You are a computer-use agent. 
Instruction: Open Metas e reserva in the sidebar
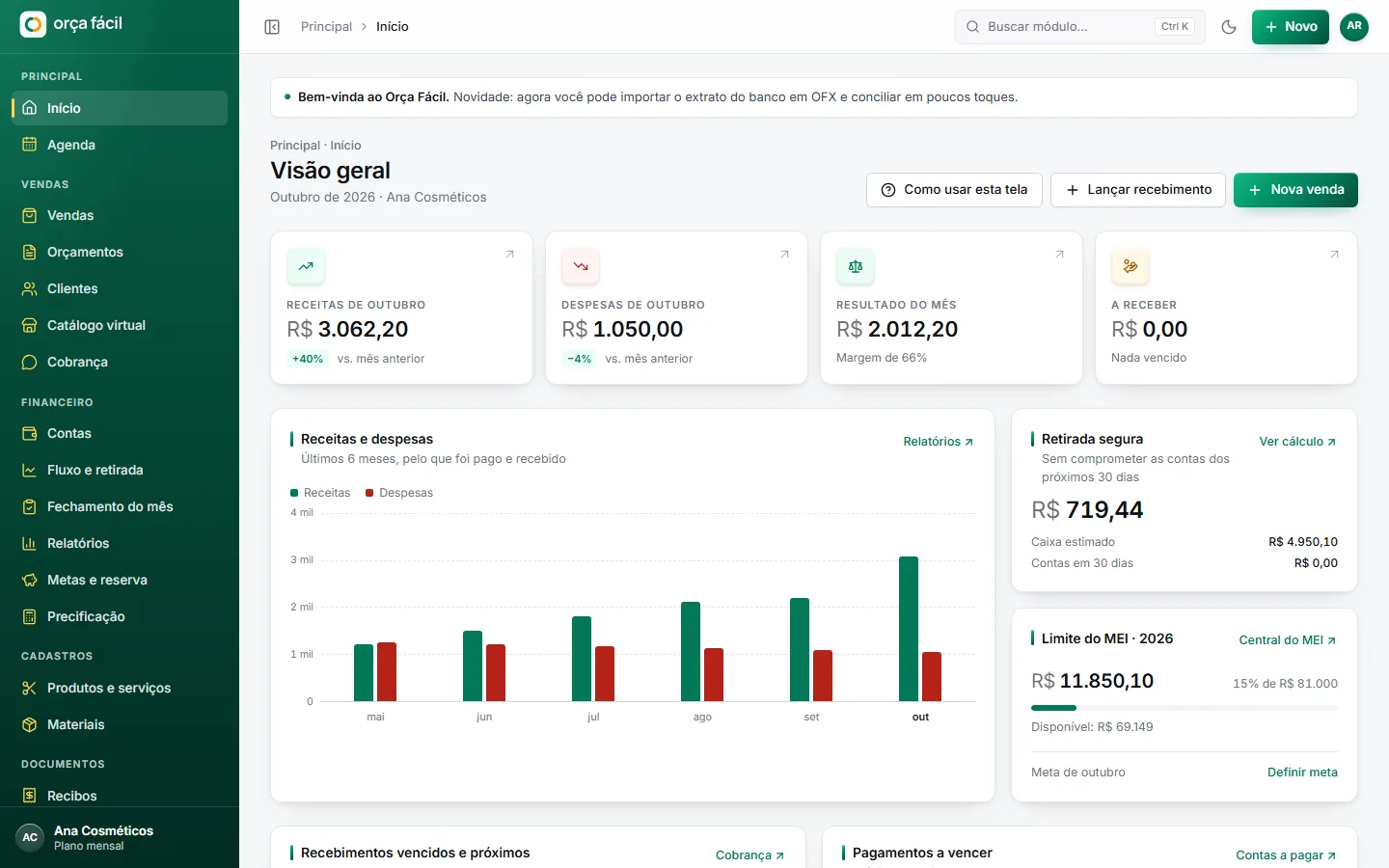pyautogui.click(x=120, y=580)
